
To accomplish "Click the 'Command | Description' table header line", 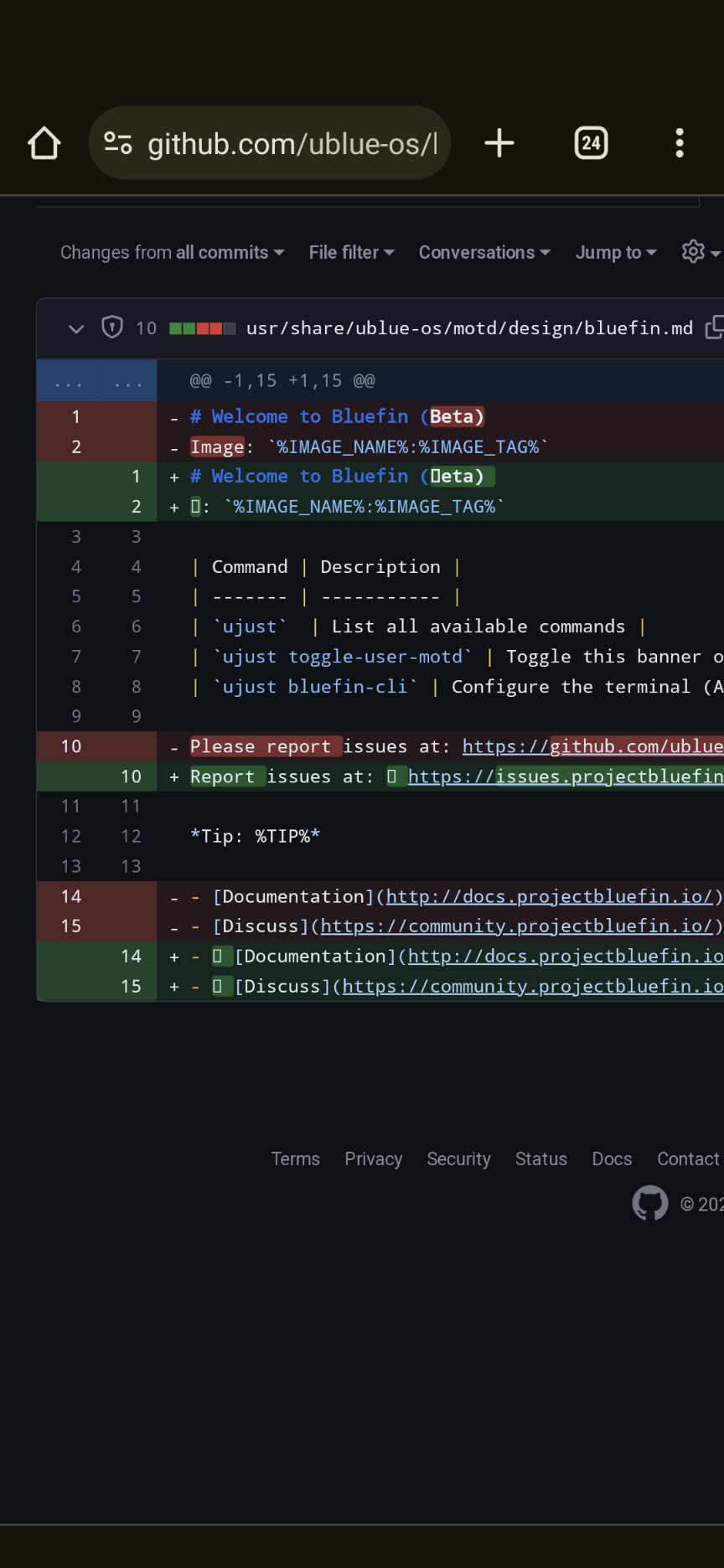I will [x=440, y=567].
